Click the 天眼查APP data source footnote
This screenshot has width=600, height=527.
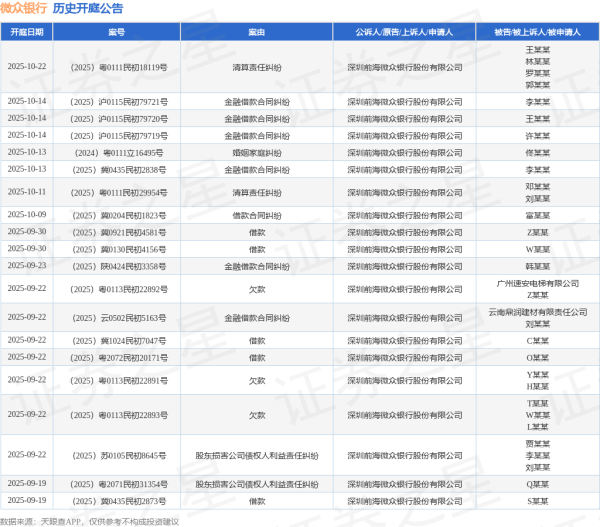click(90, 520)
